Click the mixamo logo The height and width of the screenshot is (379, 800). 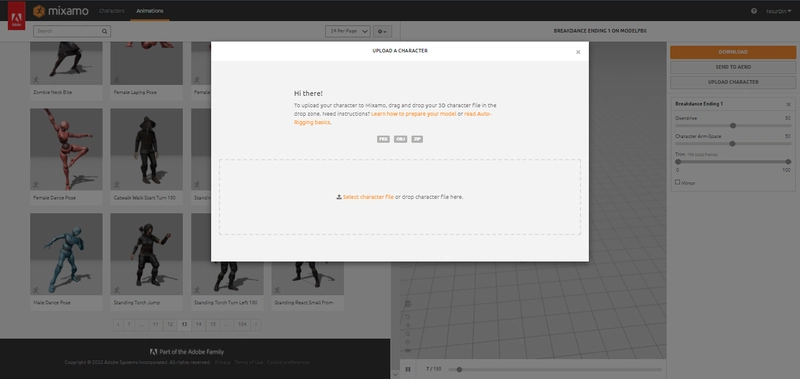tap(61, 11)
